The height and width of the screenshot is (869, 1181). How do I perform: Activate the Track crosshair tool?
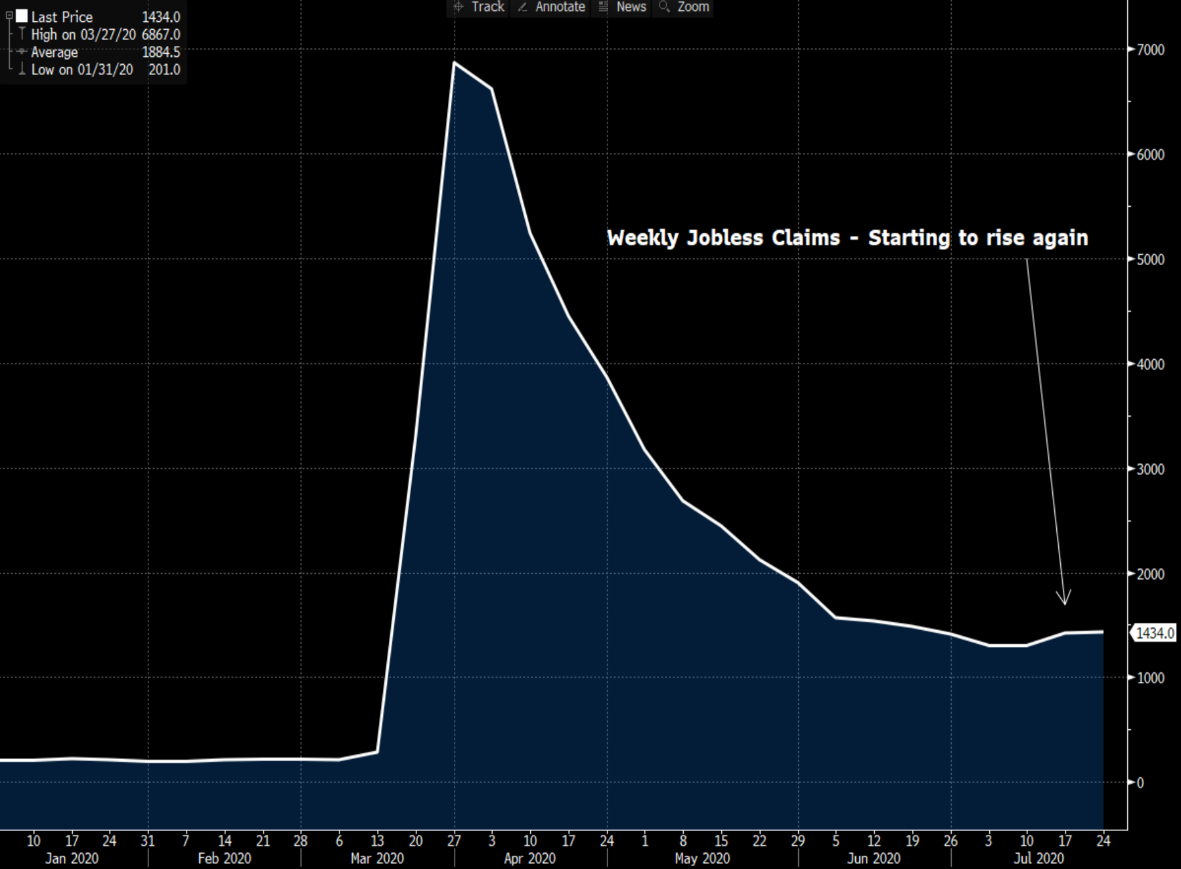(x=478, y=7)
